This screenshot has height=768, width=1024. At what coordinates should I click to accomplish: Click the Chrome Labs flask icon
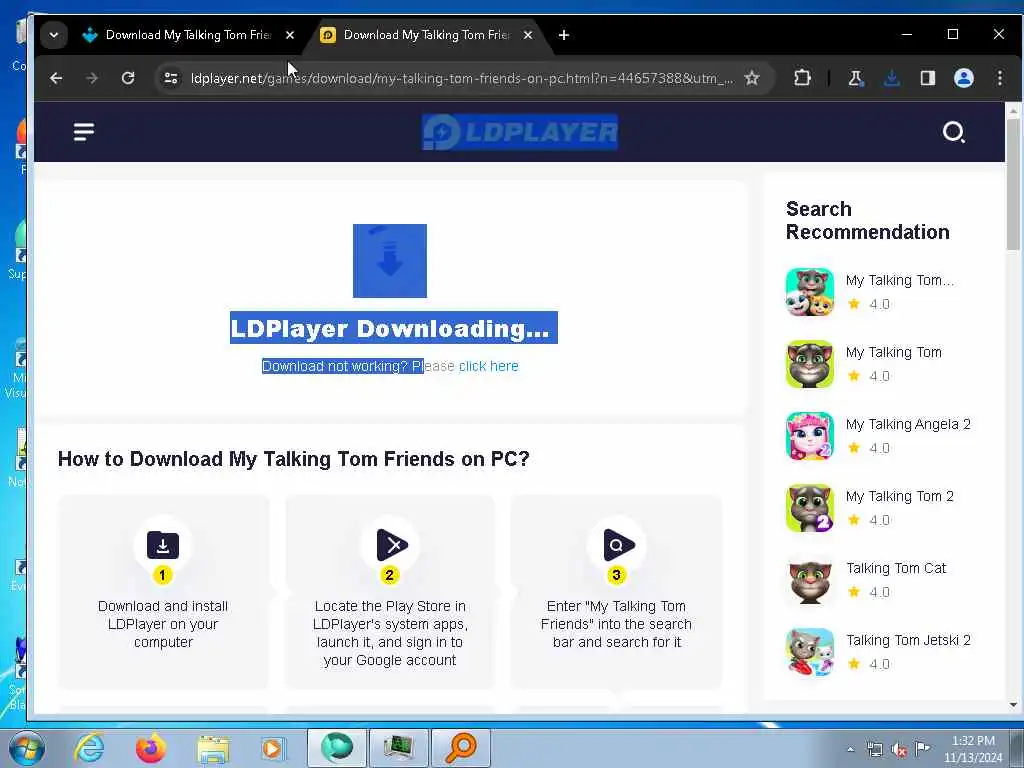point(855,78)
